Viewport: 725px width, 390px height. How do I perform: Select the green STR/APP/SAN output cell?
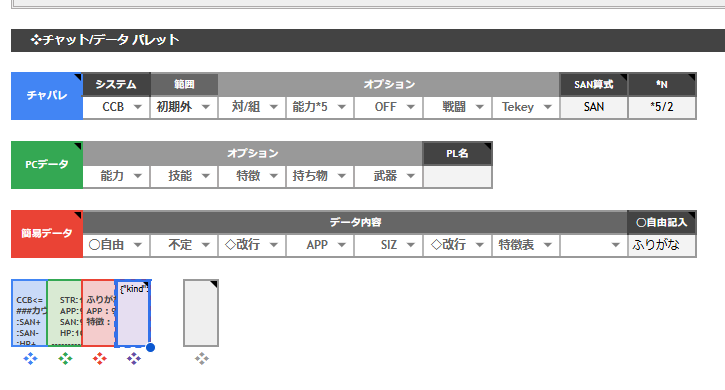[x=65, y=313]
